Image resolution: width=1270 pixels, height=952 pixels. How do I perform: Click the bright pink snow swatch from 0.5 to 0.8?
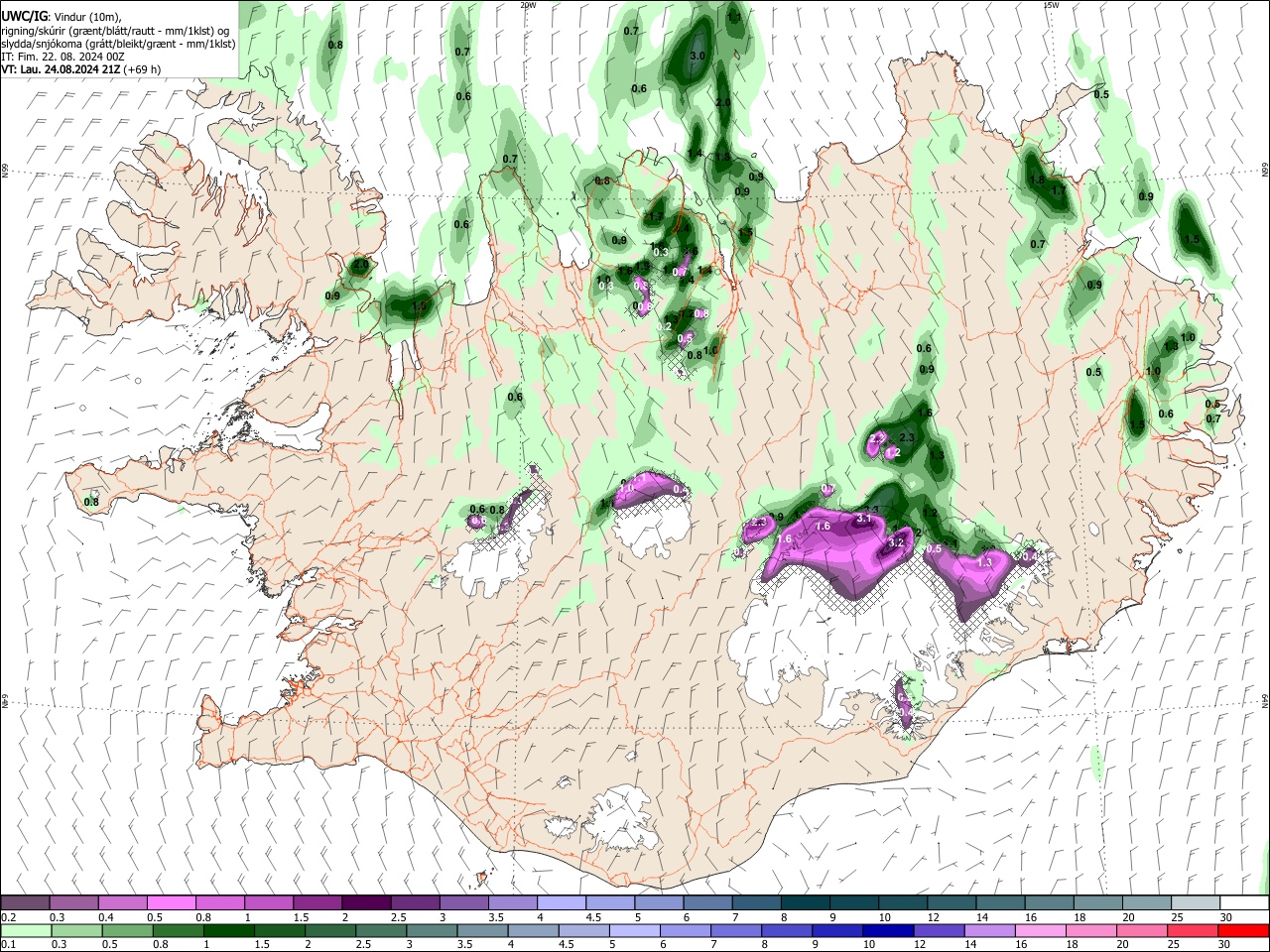pos(172,902)
